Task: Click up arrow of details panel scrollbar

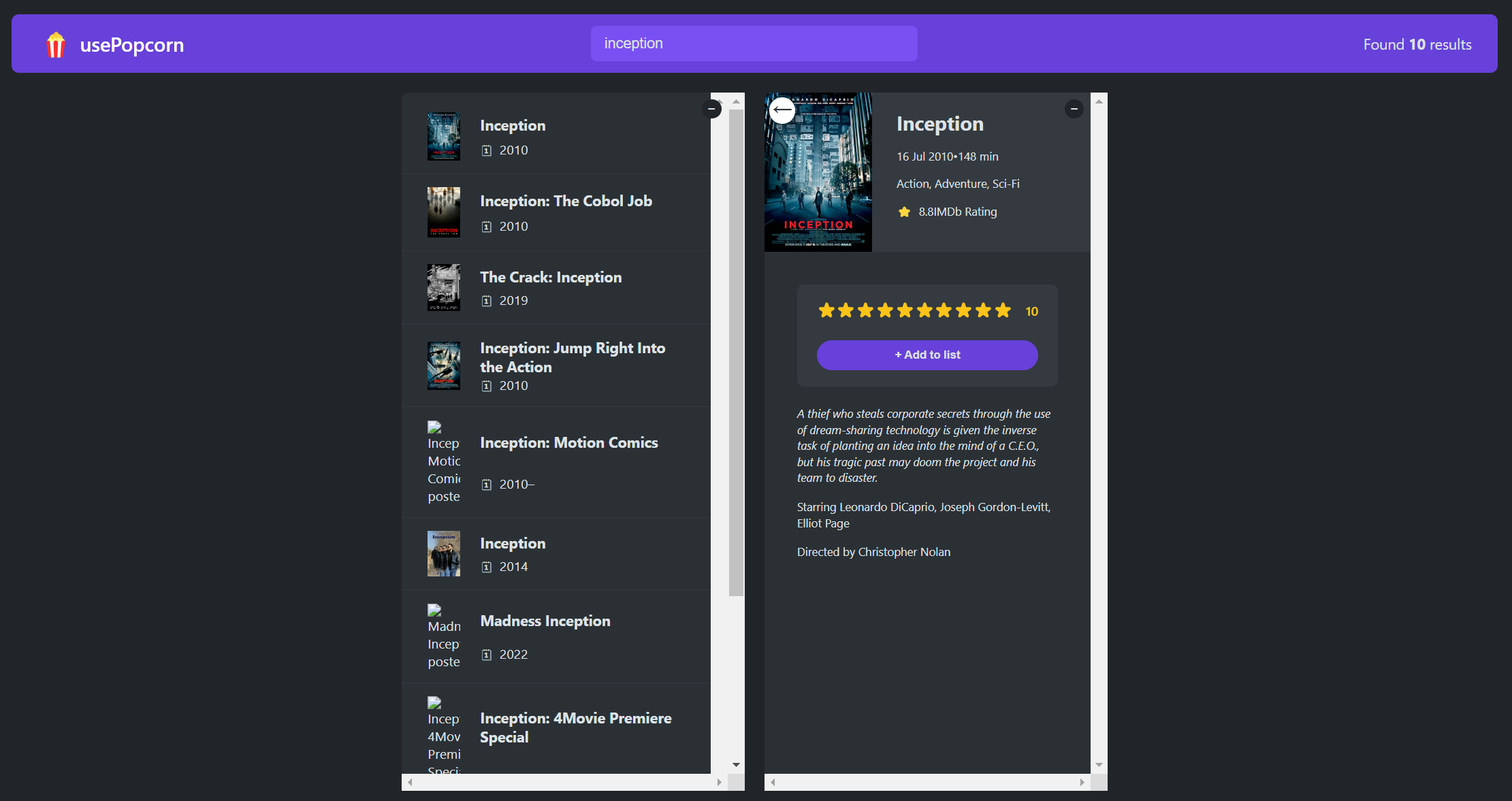Action: coord(1099,101)
